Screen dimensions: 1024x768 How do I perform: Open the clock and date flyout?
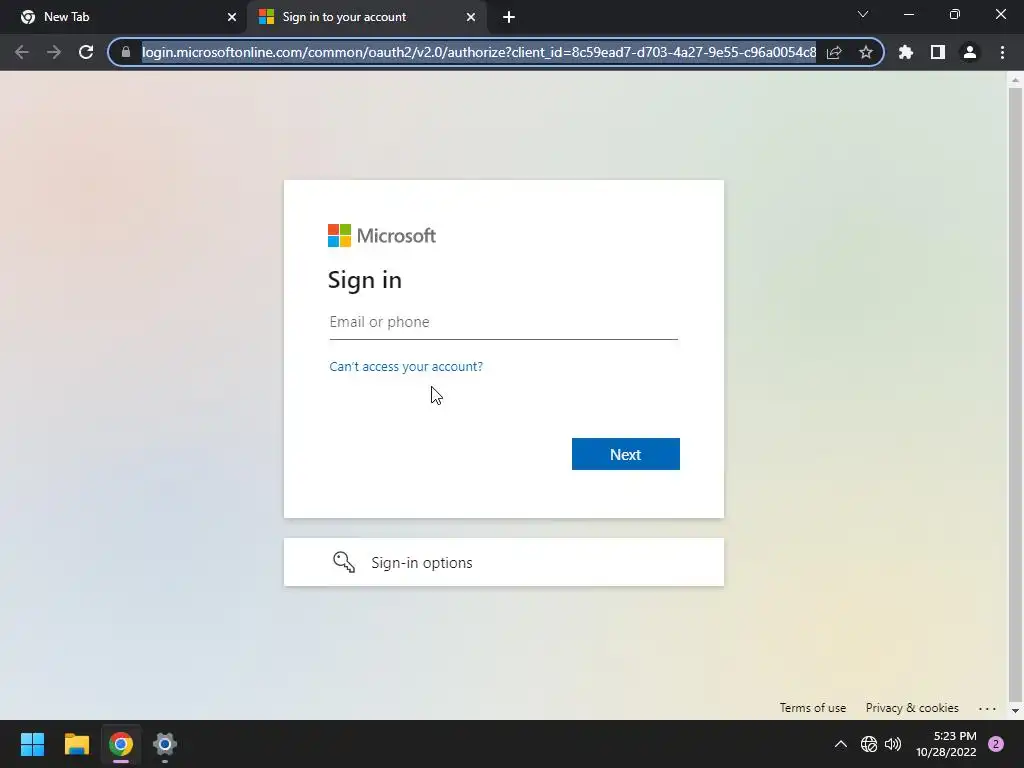click(946, 744)
